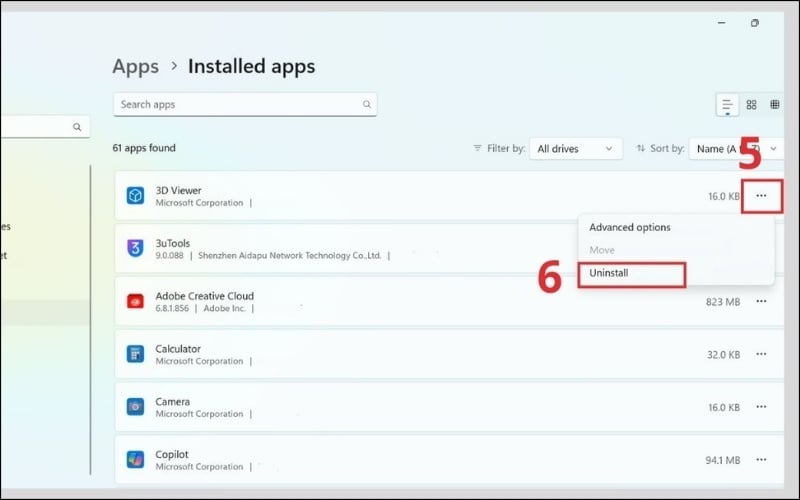800x500 pixels.
Task: Switch to grid view layout
Action: click(x=751, y=105)
